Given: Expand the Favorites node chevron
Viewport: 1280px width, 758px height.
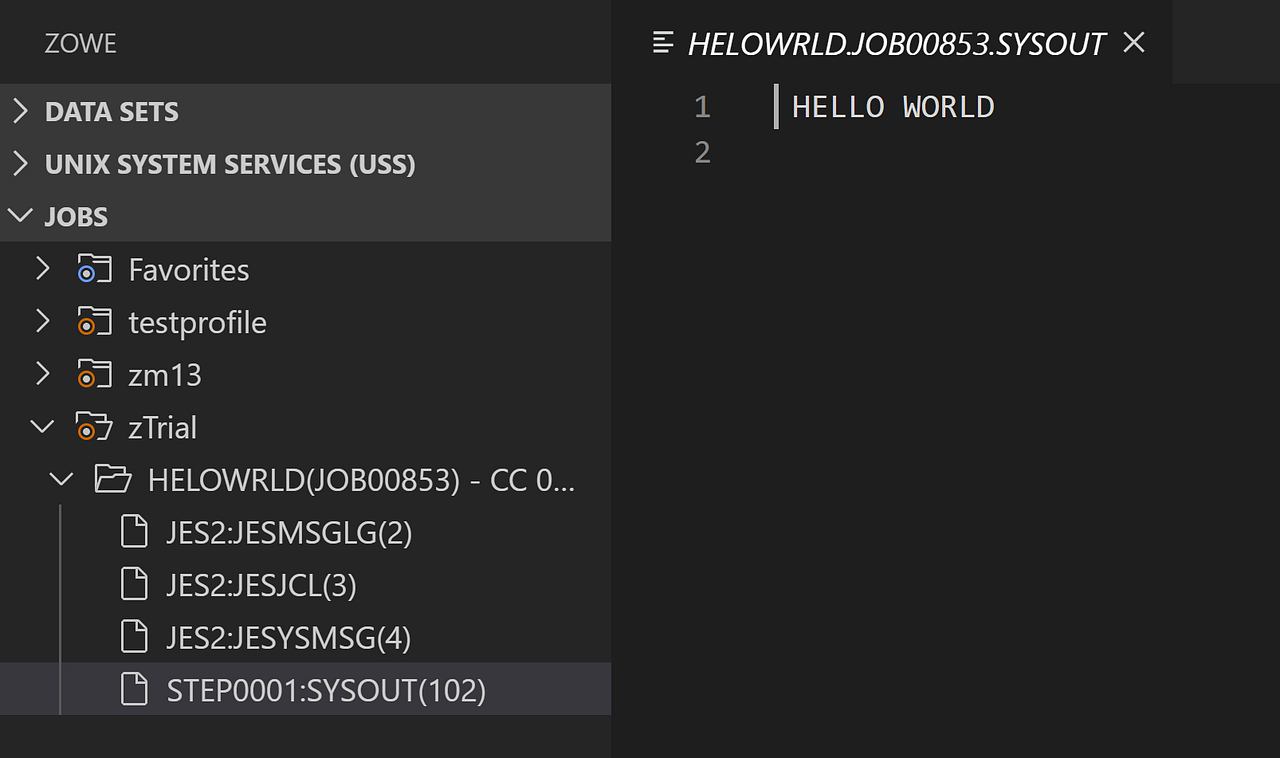Looking at the screenshot, I should (42, 269).
